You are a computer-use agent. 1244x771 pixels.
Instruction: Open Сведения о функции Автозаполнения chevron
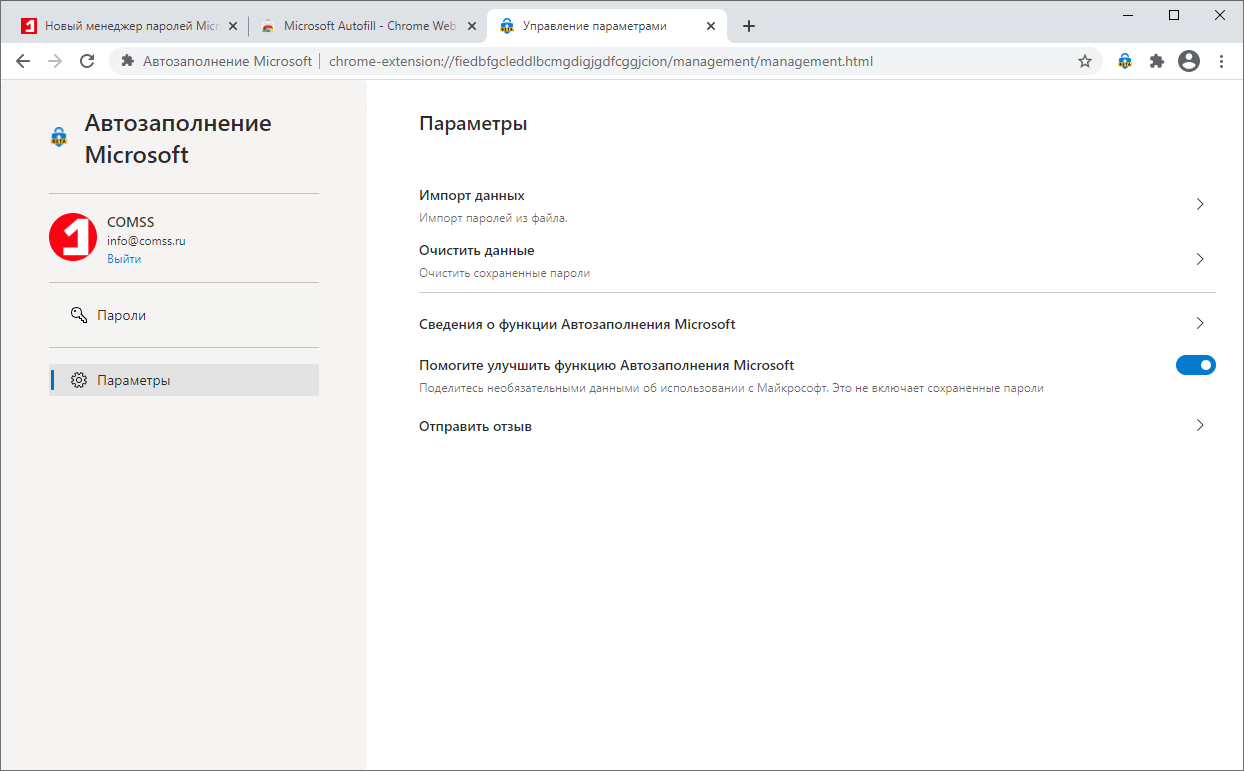1200,323
